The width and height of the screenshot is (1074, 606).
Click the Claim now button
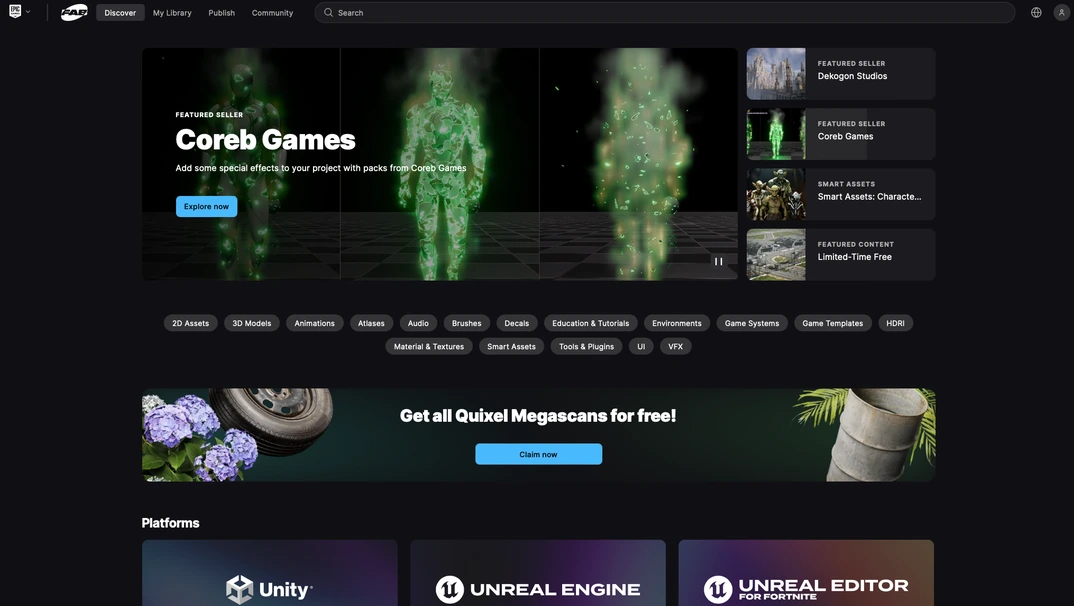[538, 454]
